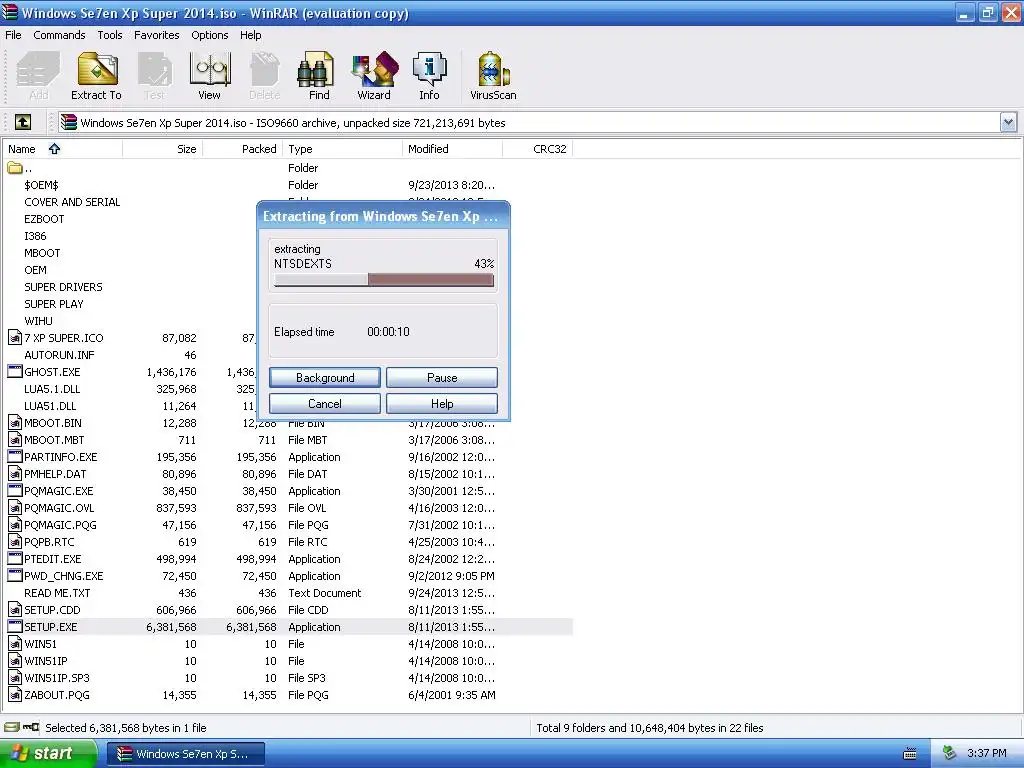
Task: Select the ZABOUT.PQG file icon
Action: pos(15,694)
